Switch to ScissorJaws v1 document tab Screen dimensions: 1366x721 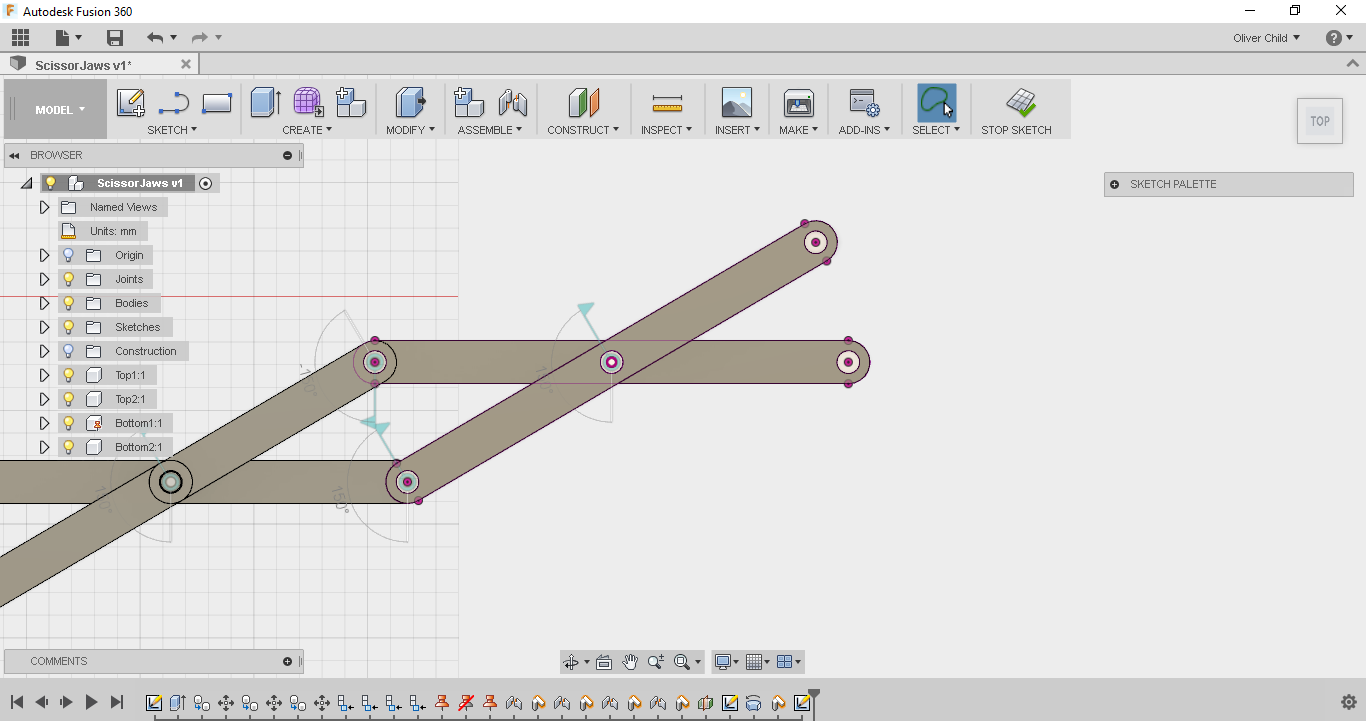[83, 65]
